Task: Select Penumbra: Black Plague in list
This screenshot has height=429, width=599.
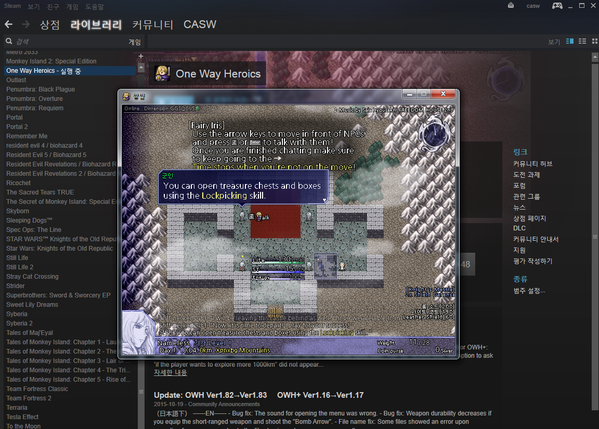Action: [x=40, y=89]
